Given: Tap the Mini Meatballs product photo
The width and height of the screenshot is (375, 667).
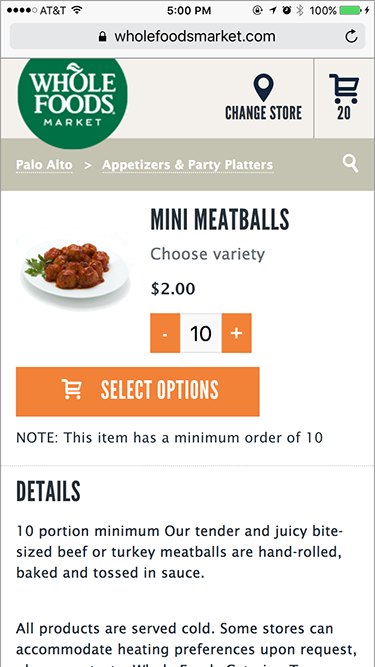Looking at the screenshot, I should tap(74, 269).
